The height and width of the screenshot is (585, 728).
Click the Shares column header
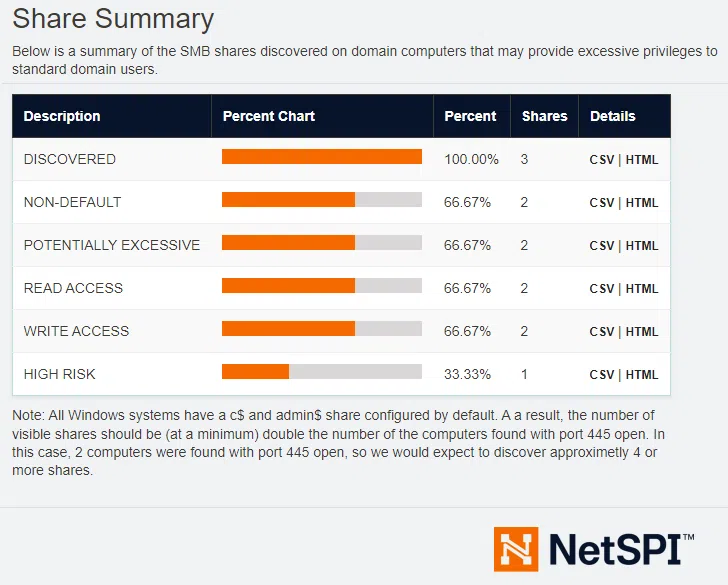click(544, 116)
